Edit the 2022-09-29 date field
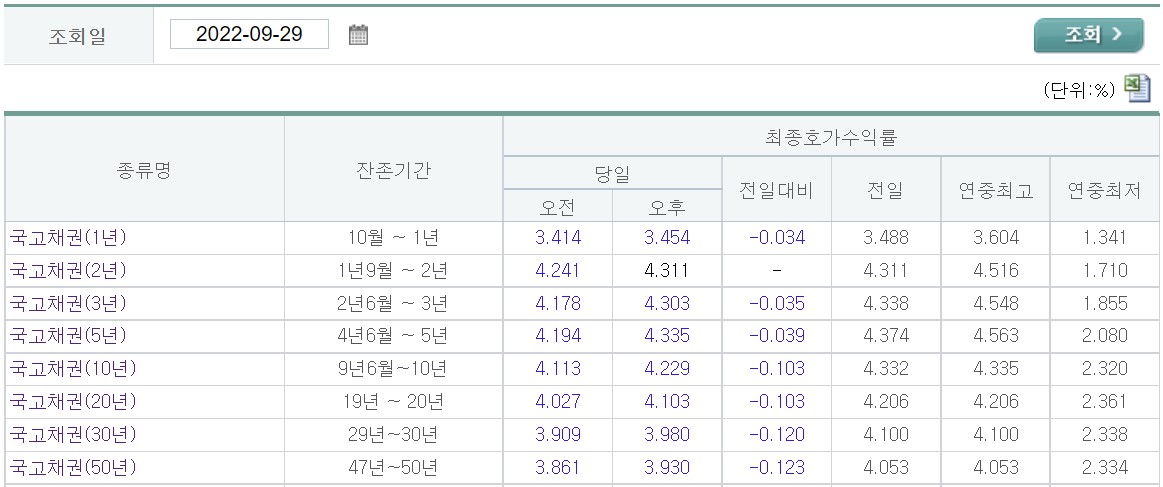The image size is (1163, 487). click(x=249, y=34)
